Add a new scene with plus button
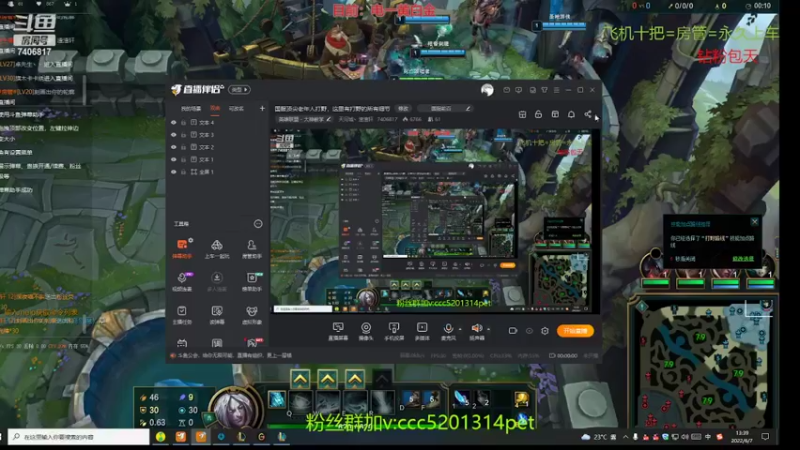The image size is (800, 450). tap(262, 108)
